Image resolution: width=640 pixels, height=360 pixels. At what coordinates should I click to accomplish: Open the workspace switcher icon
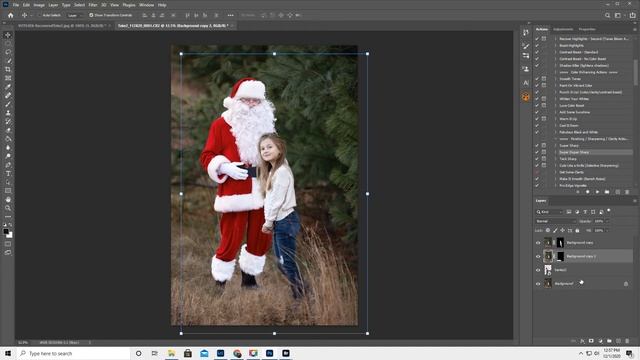pyautogui.click(x=618, y=15)
